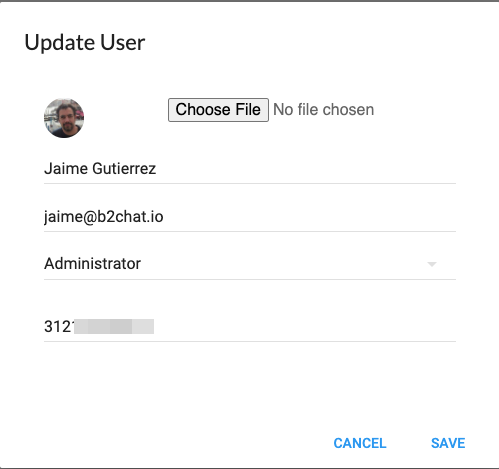Click the round user picture
Screen dimensions: 499x469
(64, 118)
